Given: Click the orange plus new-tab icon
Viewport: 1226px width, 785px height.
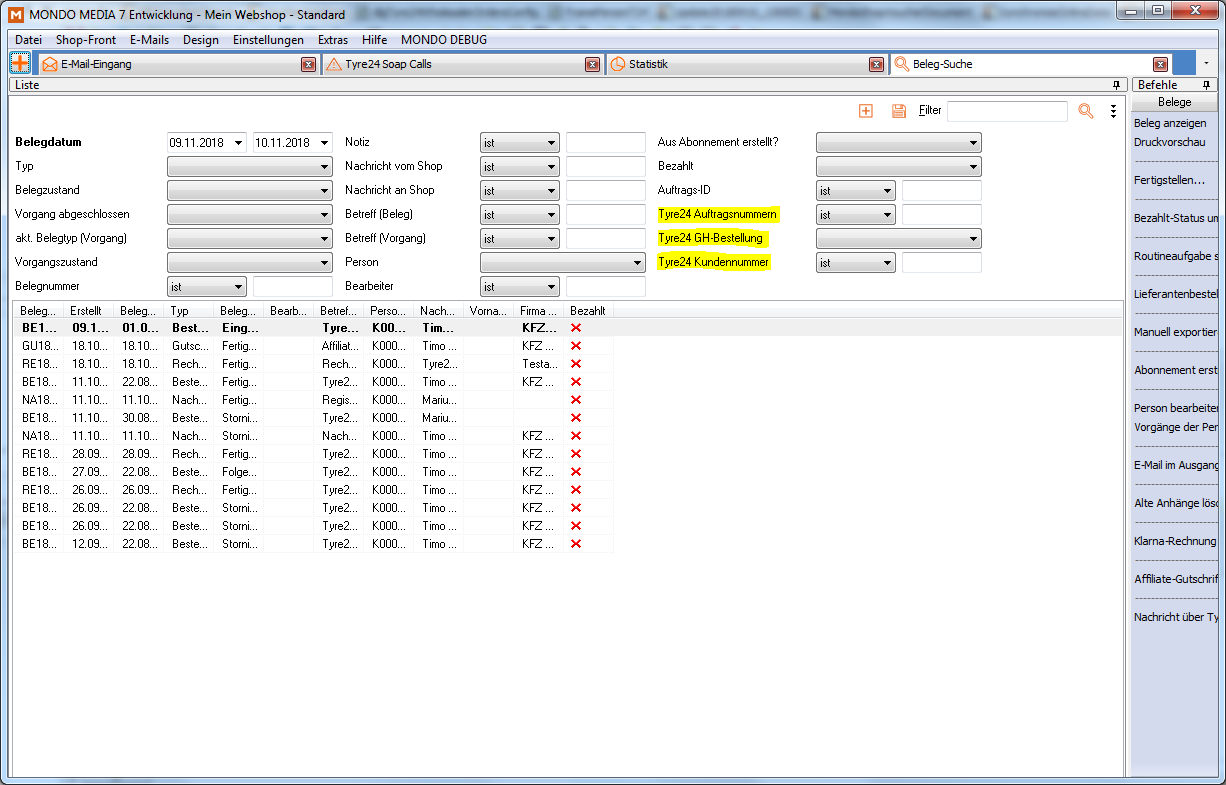Looking at the screenshot, I should click(20, 63).
